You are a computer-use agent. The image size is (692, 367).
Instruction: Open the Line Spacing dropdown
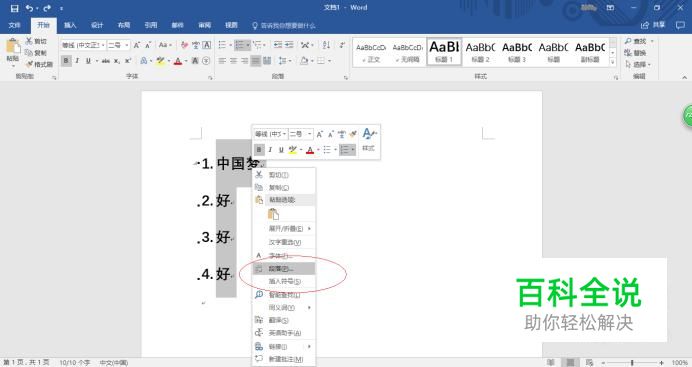pyautogui.click(x=285, y=61)
